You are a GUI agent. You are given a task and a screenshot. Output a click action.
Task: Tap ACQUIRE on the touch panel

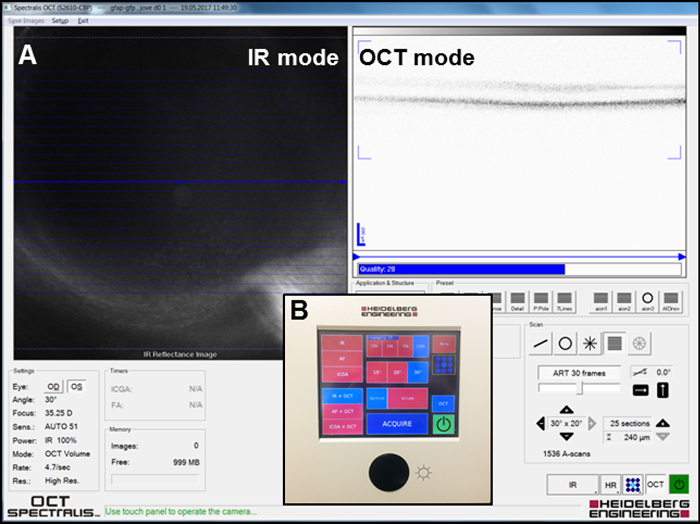click(x=397, y=424)
